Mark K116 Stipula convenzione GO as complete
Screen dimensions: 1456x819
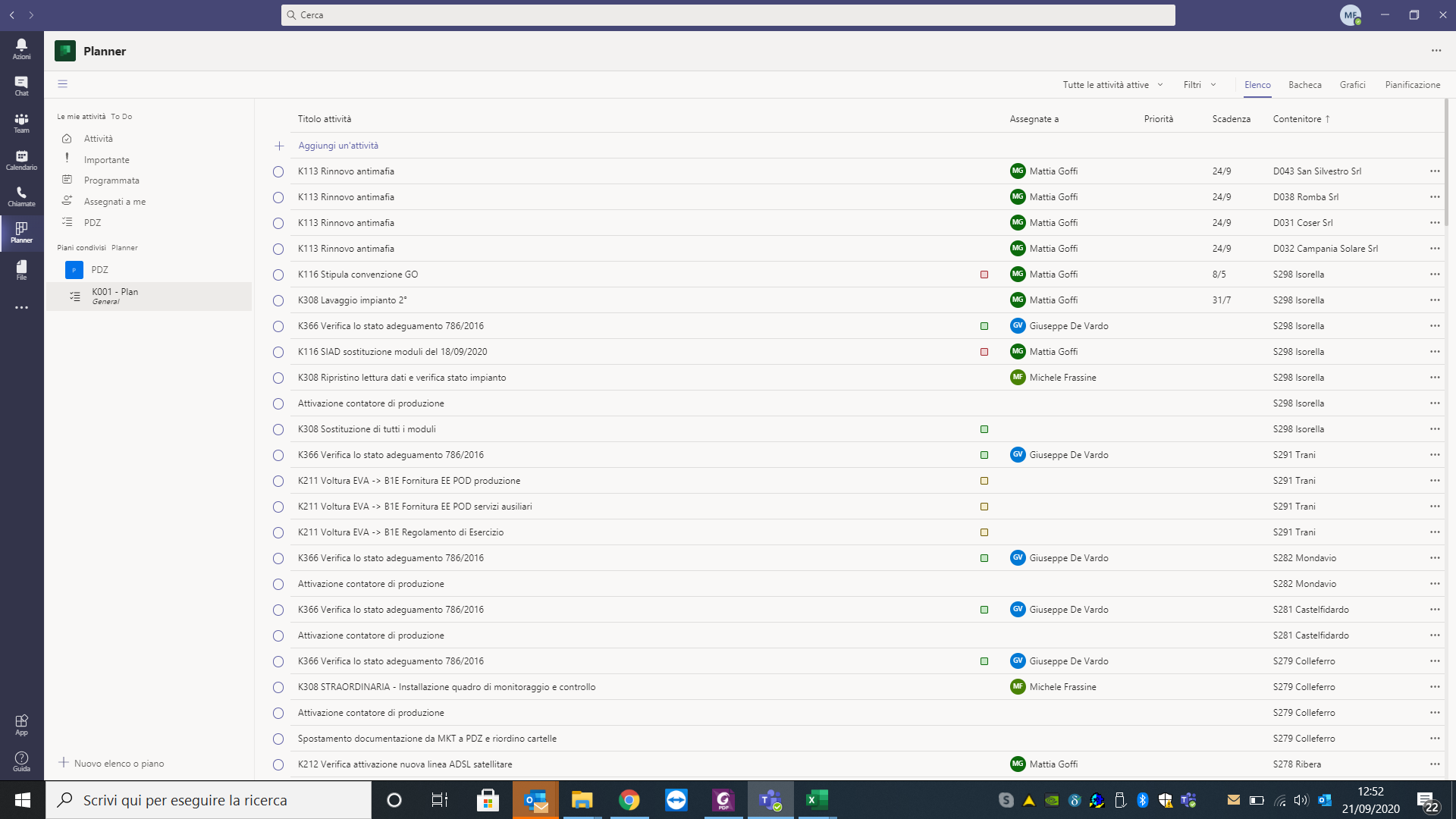(x=278, y=275)
